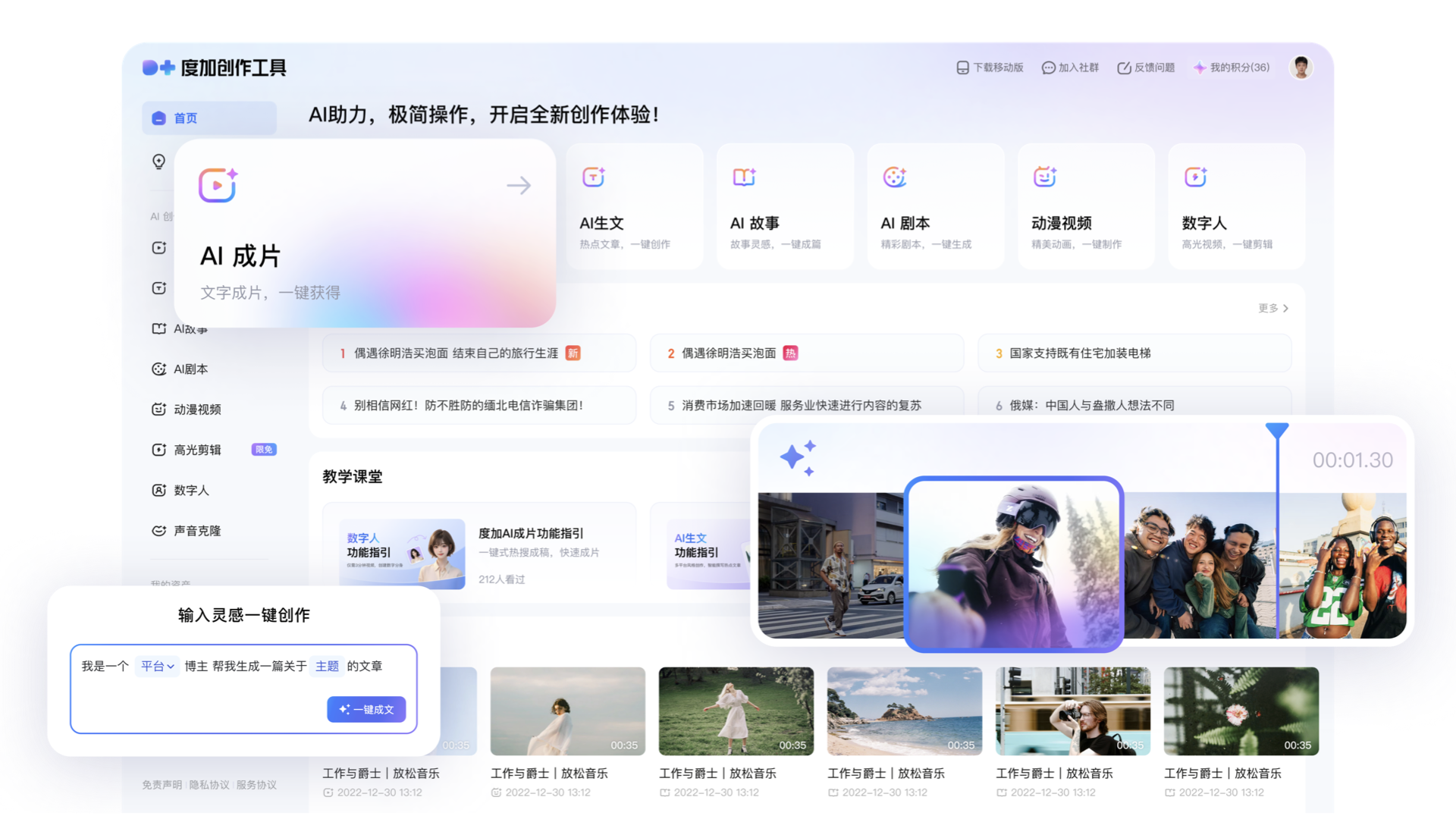Click the AI生文 card icon
This screenshot has width=1456, height=819.
[593, 177]
